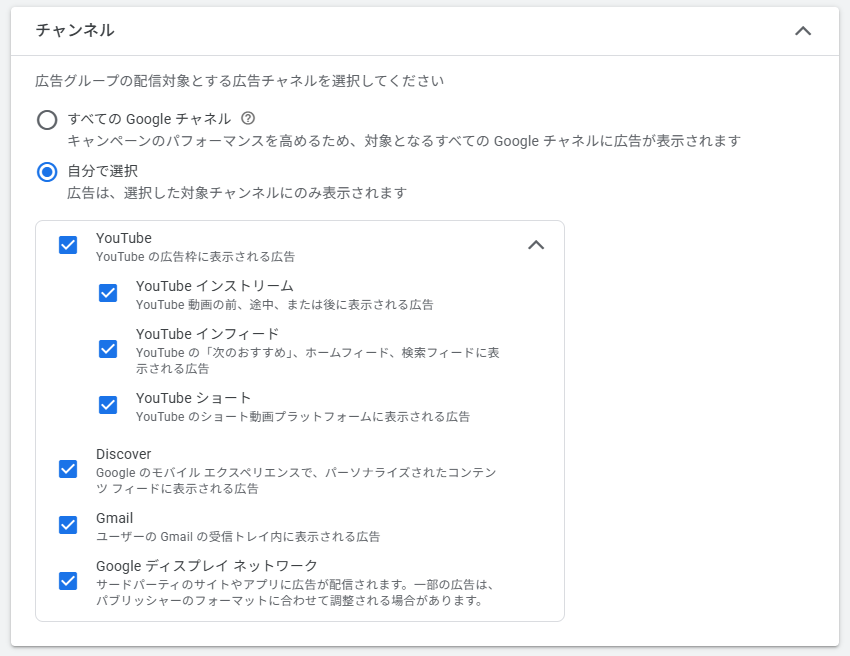Collapse the チャンネル section with top chevron
This screenshot has height=656, width=850.
802,31
